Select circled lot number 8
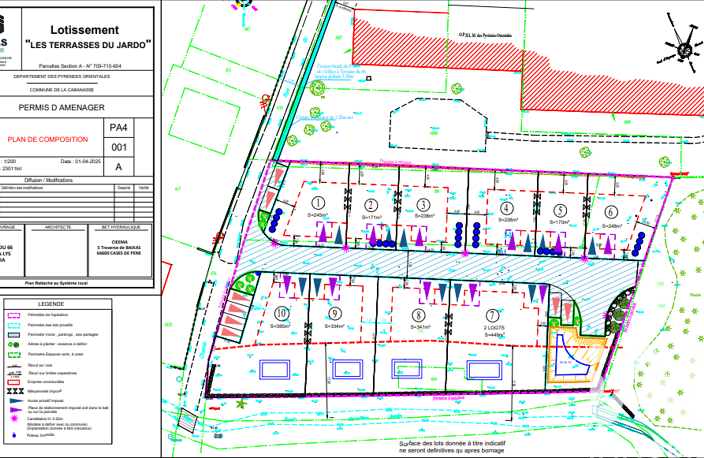Image resolution: width=704 pixels, height=458 pixels. point(418,316)
